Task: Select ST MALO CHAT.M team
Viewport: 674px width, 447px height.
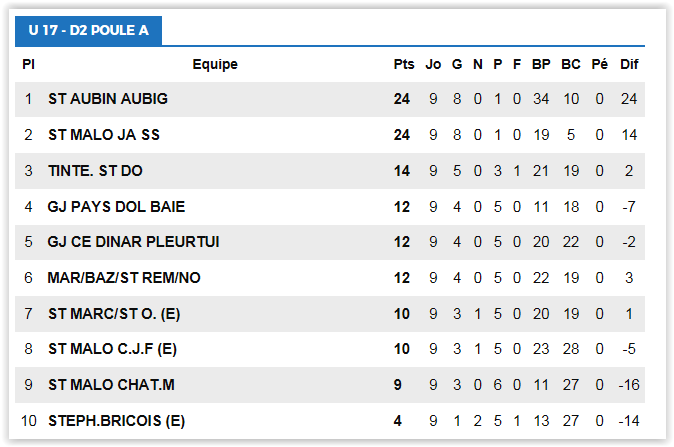Action: coord(111,385)
